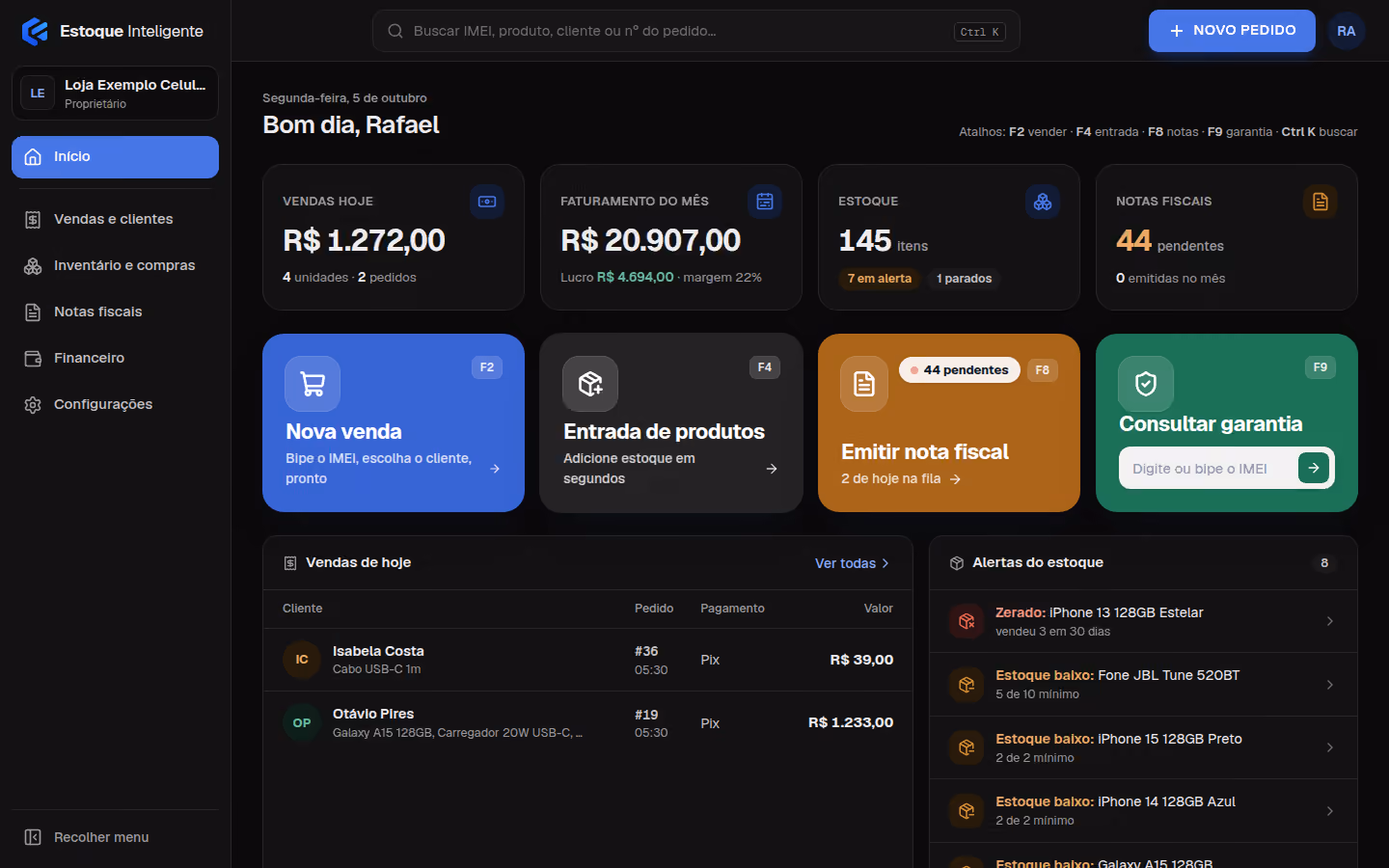The image size is (1389, 868).
Task: Click the RA user avatar
Action: pyautogui.click(x=1347, y=31)
